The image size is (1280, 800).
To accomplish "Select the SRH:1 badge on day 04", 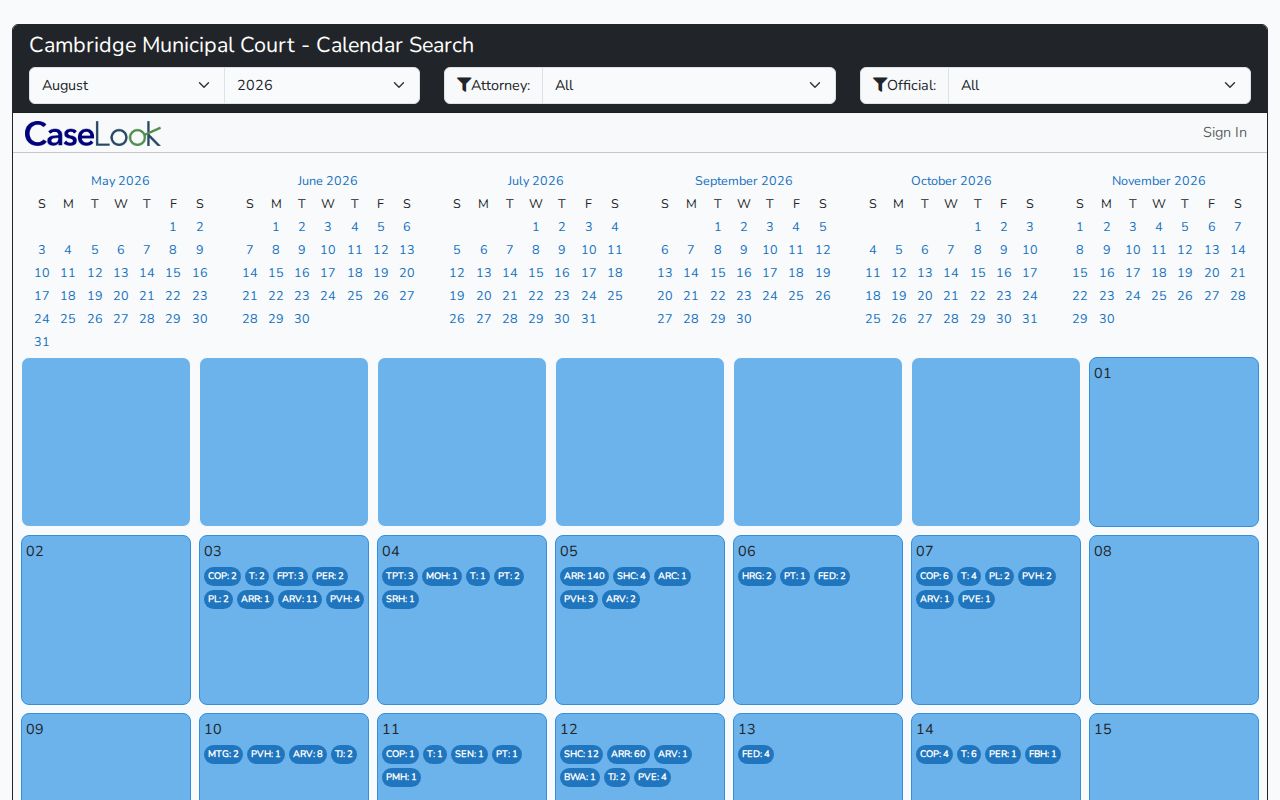I will click(x=399, y=599).
